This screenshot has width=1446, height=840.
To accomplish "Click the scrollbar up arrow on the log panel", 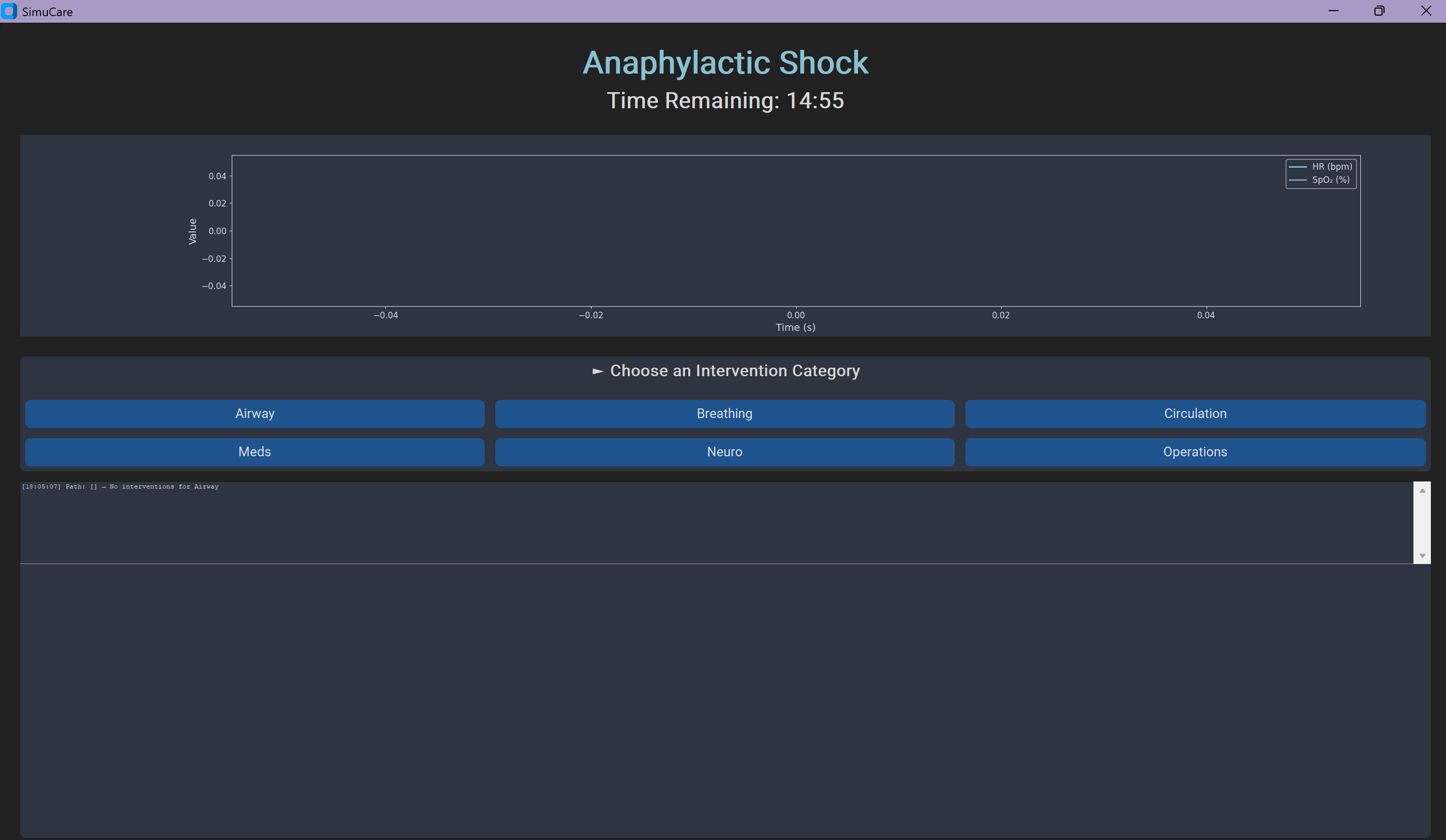I will click(1422, 490).
